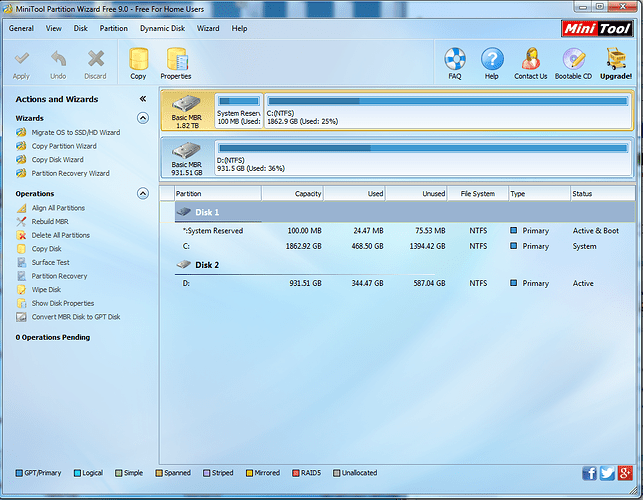Sort by the Status column header
643x500 pixels.
click(x=602, y=194)
